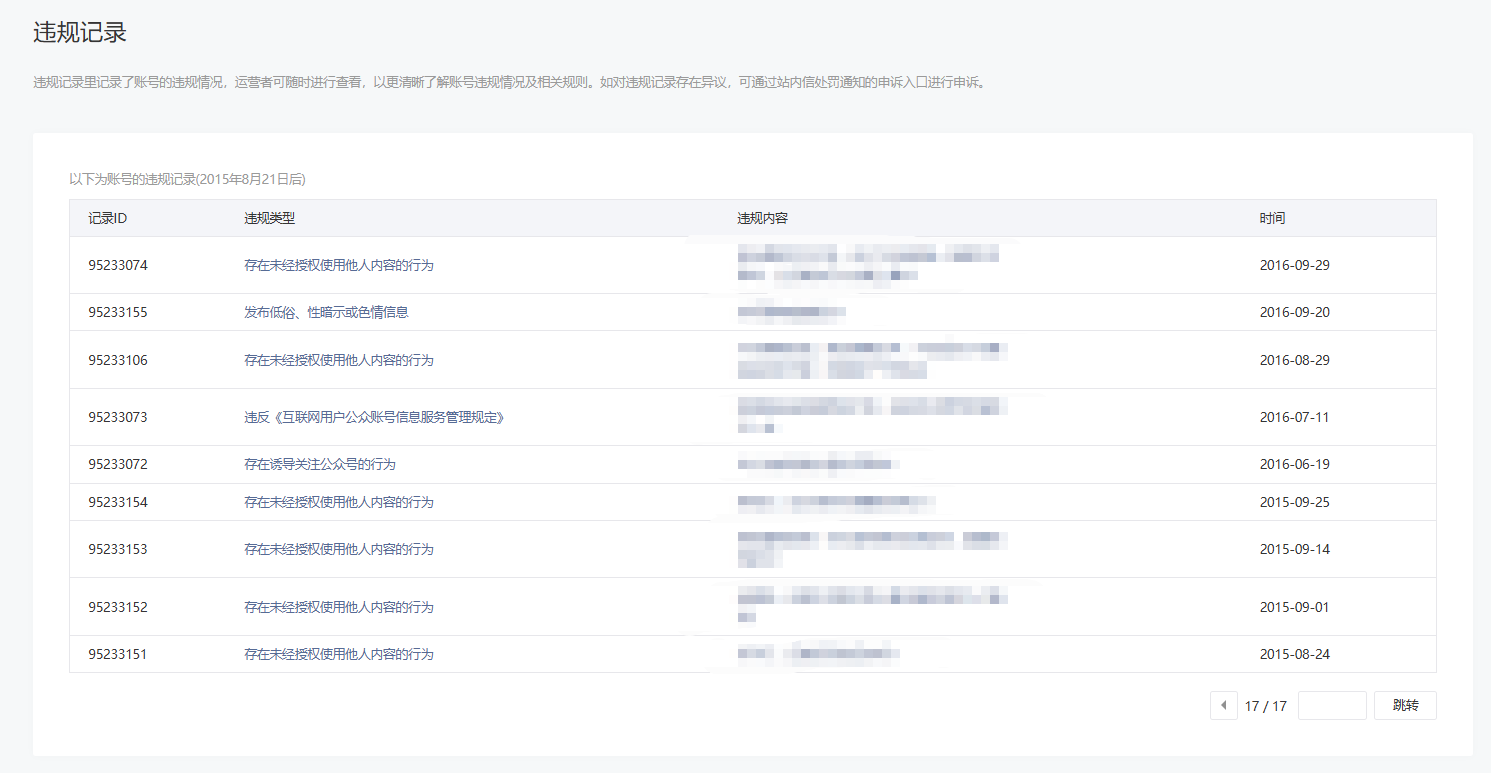Select record ID 95233073
1491x773 pixels.
point(118,417)
